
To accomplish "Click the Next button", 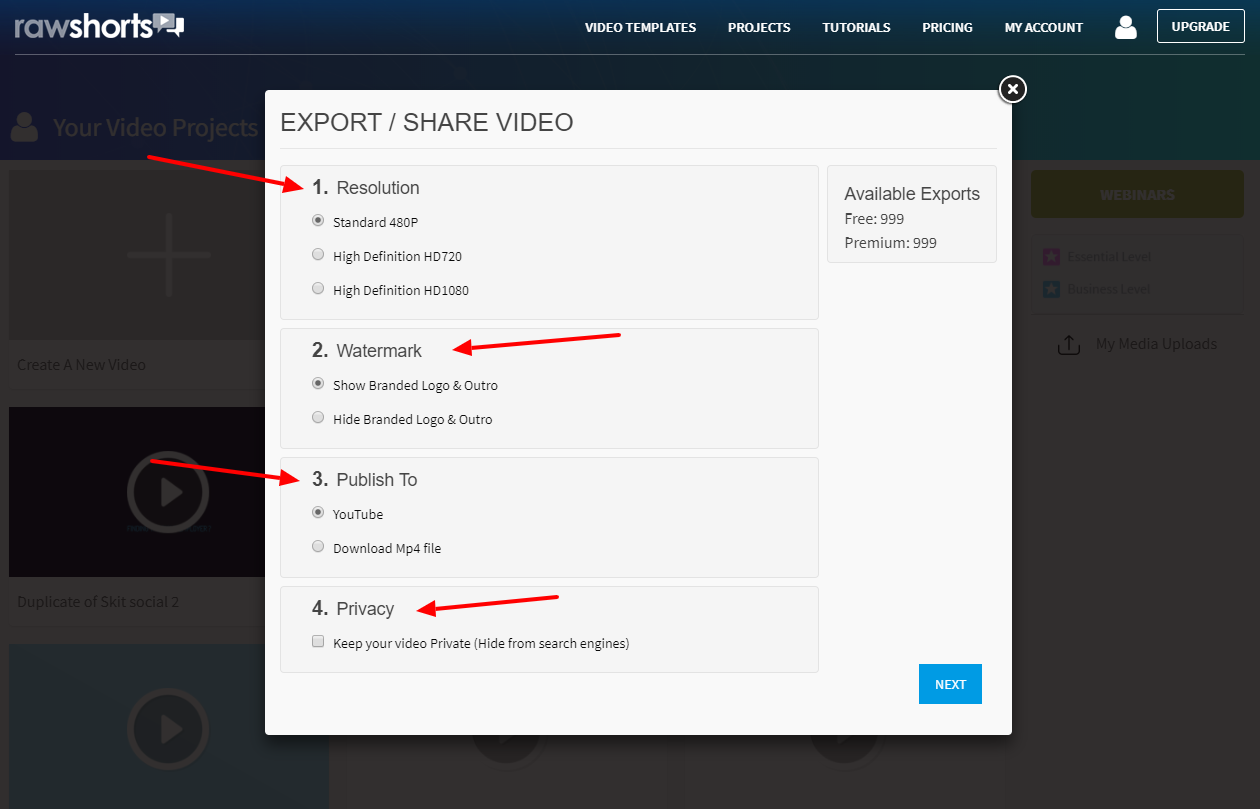I will coord(950,684).
